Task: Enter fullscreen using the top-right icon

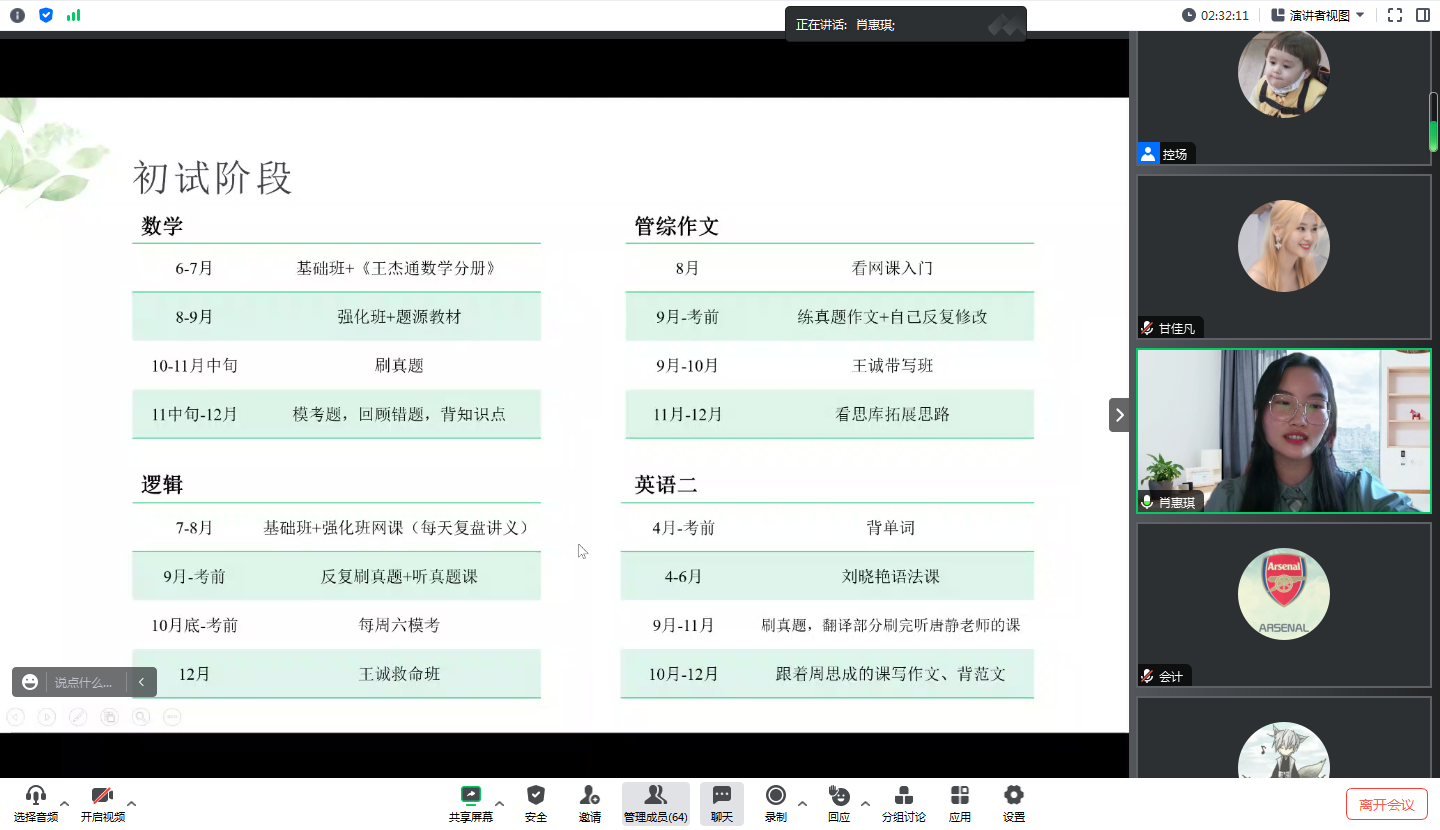Action: (x=1395, y=15)
